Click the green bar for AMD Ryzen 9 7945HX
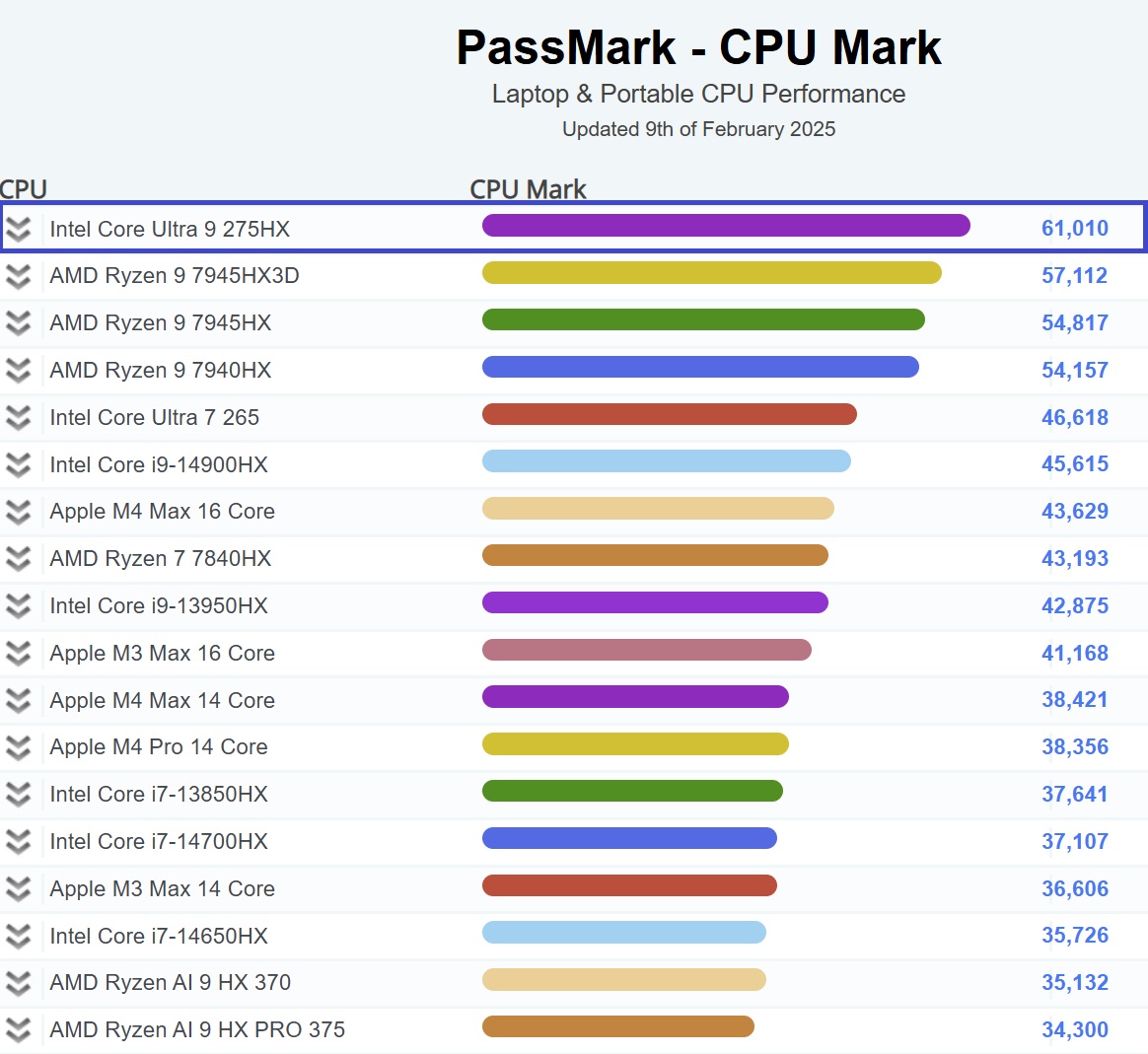 (702, 319)
